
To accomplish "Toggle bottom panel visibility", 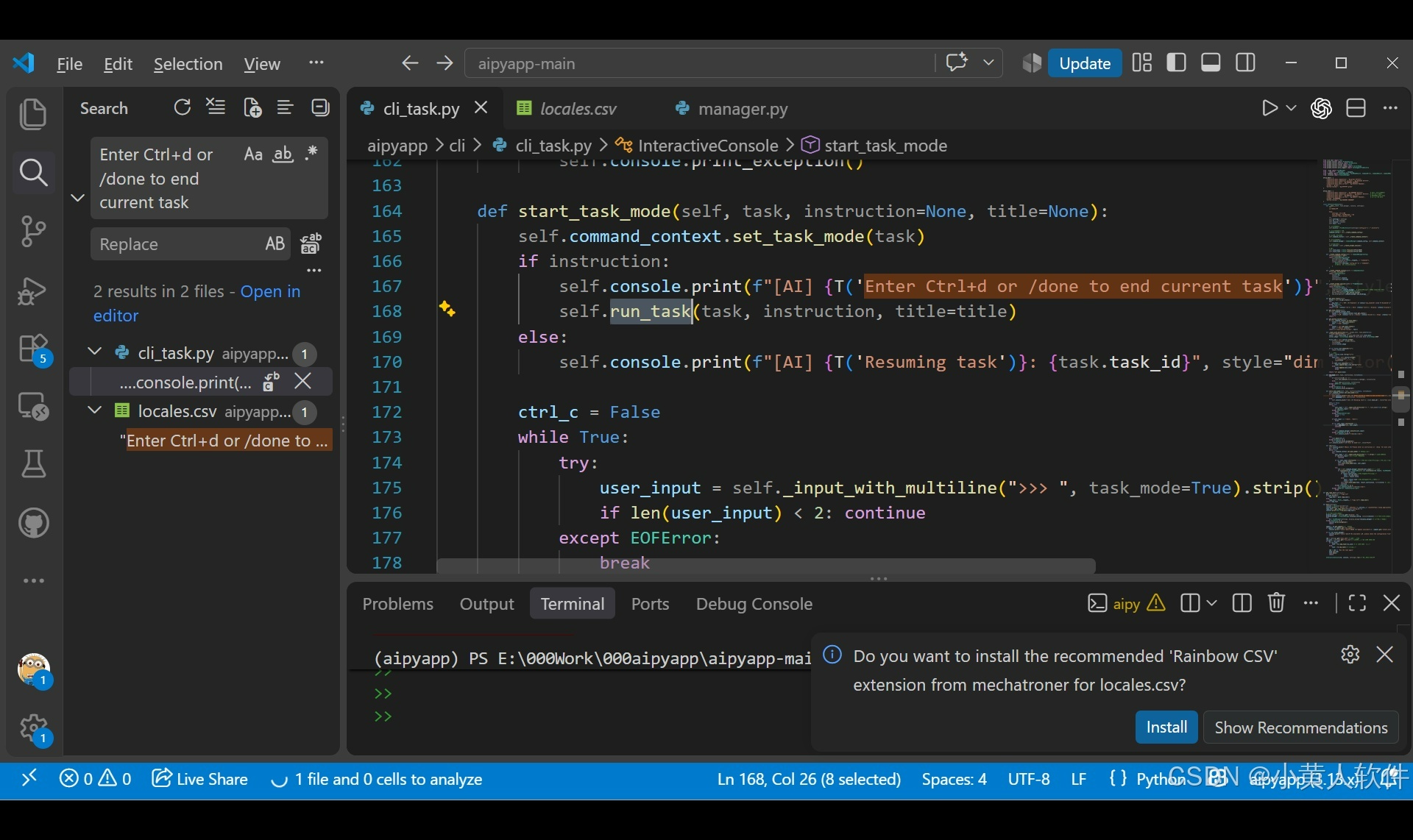I will point(1211,63).
